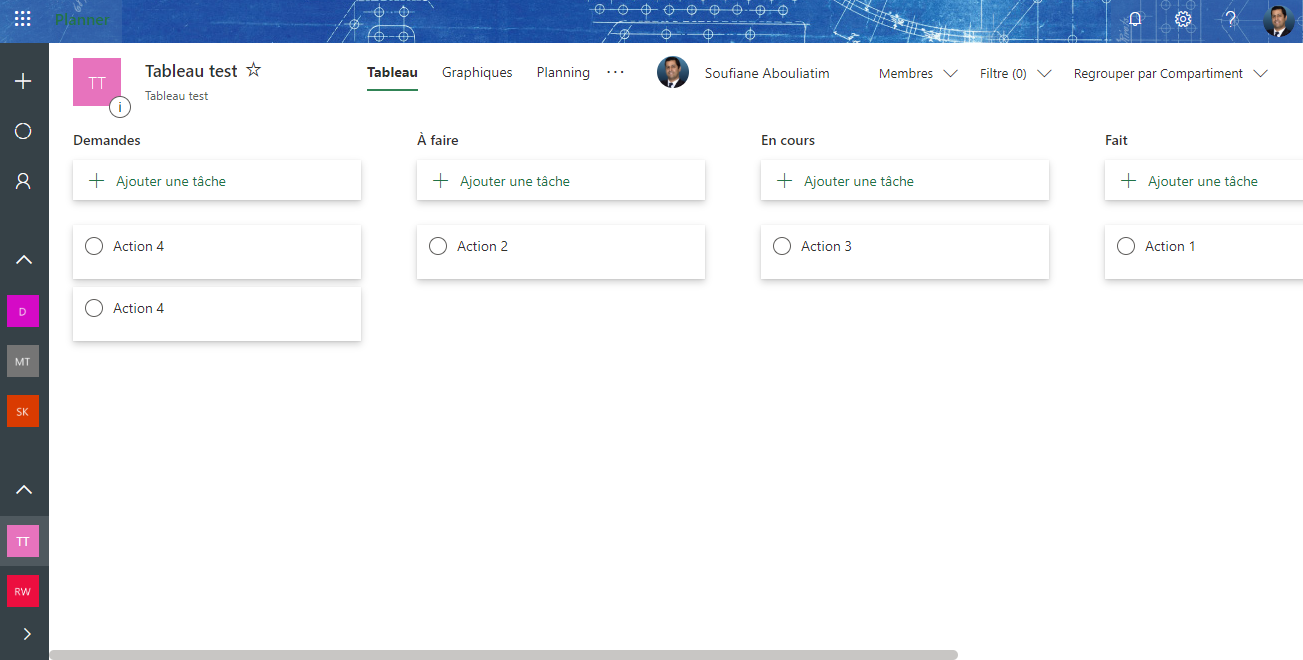Mark Action 2 task as complete
The image size is (1303, 660).
coord(438,246)
